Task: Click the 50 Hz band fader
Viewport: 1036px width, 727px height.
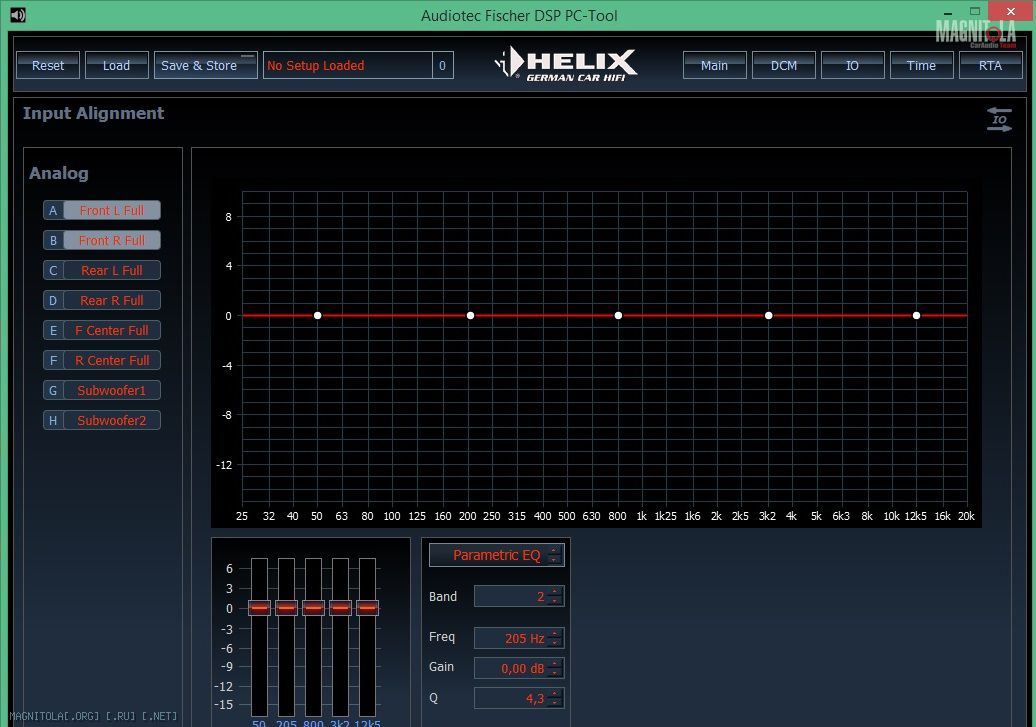Action: click(260, 607)
